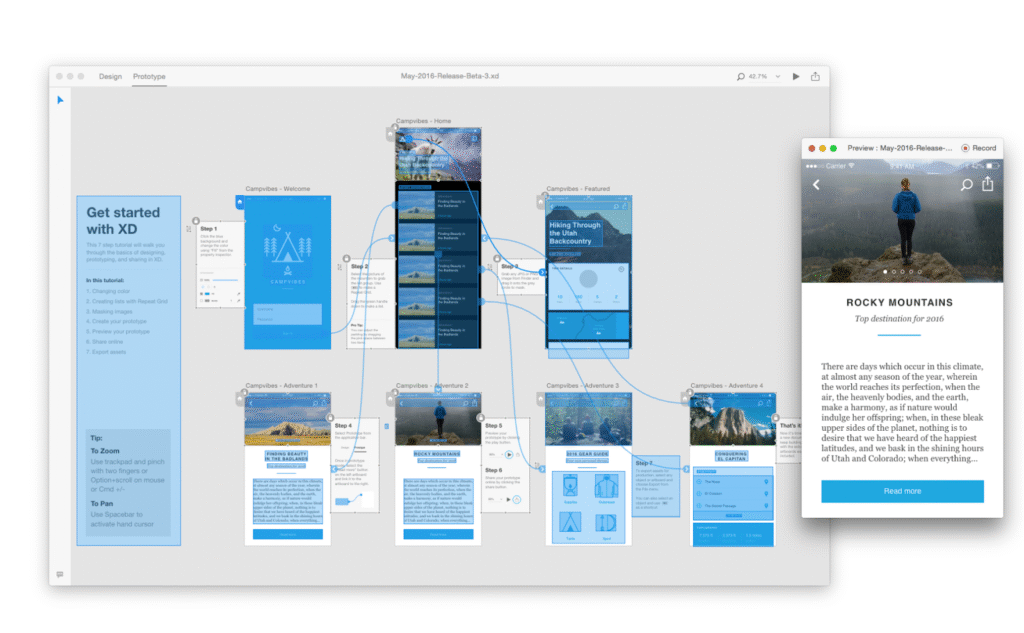Select the Campvibes - Featured artboard label

point(578,189)
